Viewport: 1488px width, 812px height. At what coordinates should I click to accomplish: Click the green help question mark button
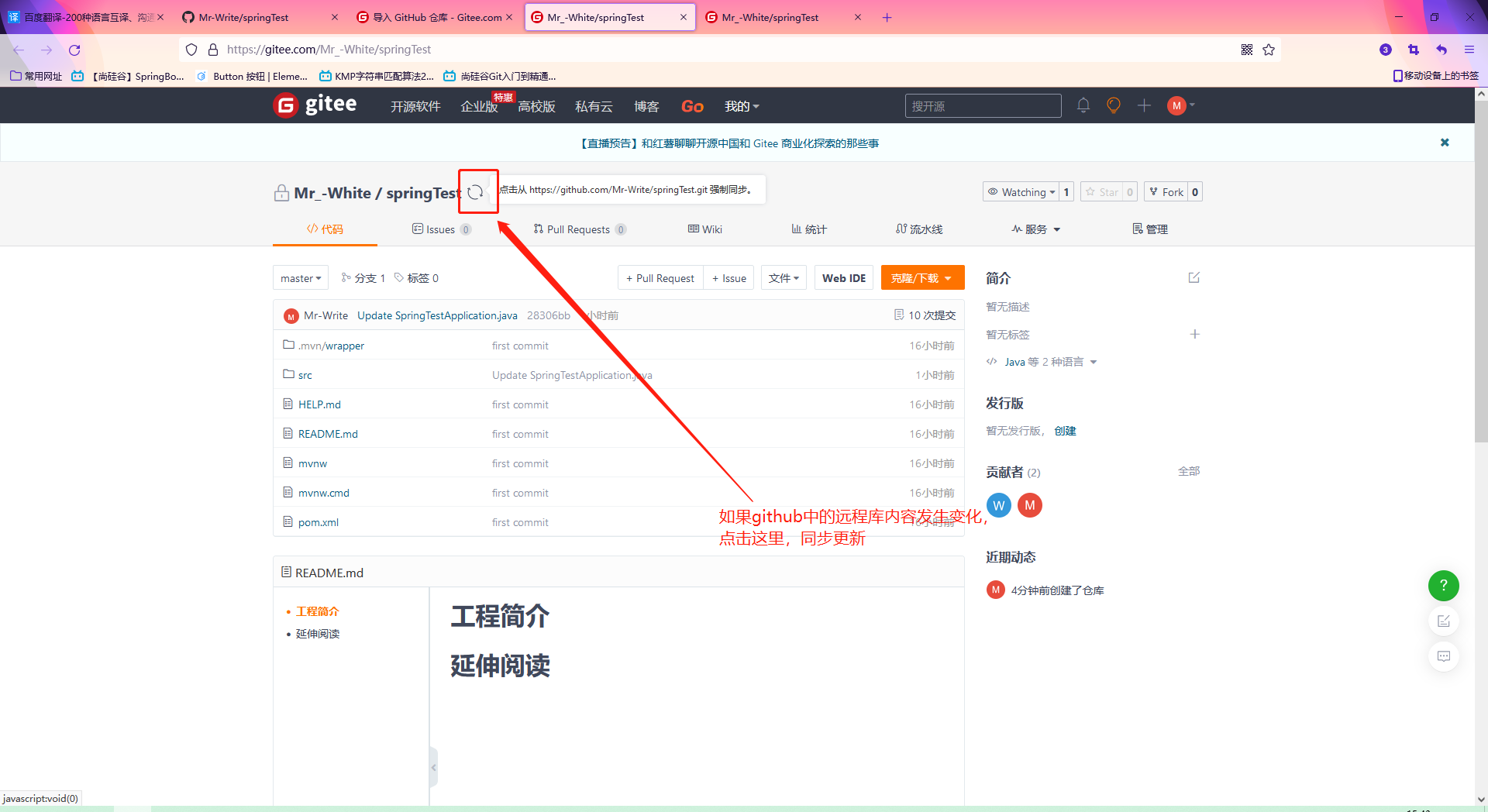coord(1444,586)
